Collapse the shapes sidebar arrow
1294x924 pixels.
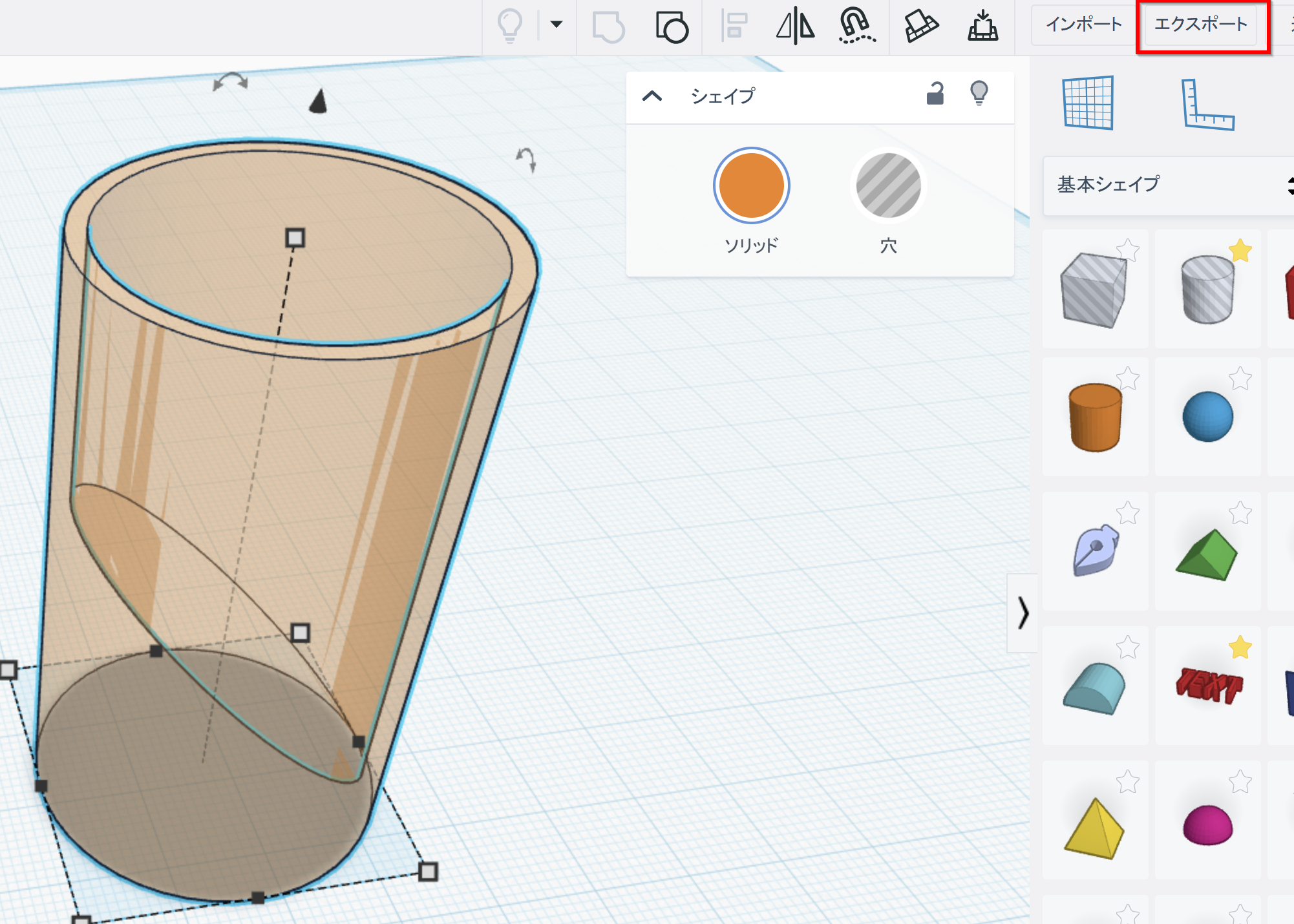coord(1023,613)
